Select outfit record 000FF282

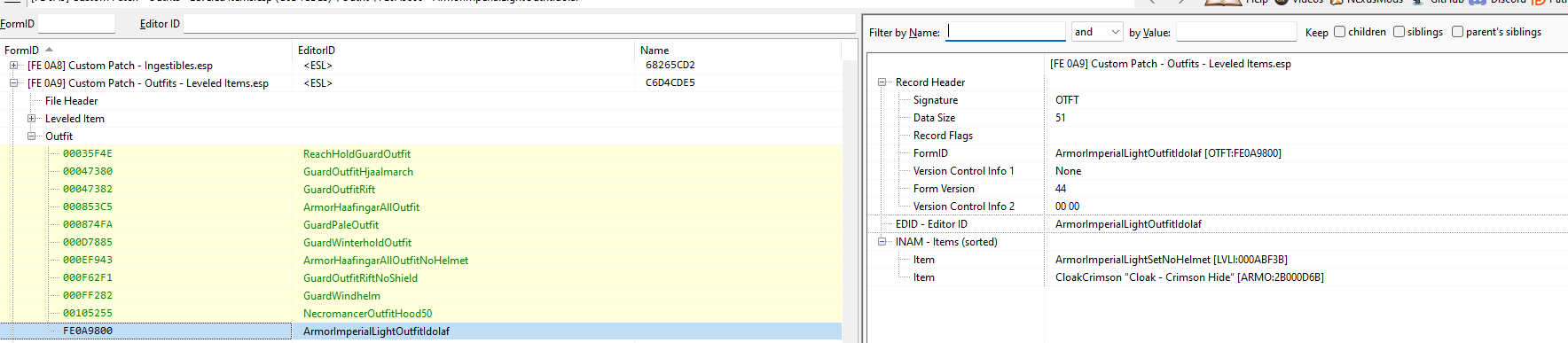(88, 296)
